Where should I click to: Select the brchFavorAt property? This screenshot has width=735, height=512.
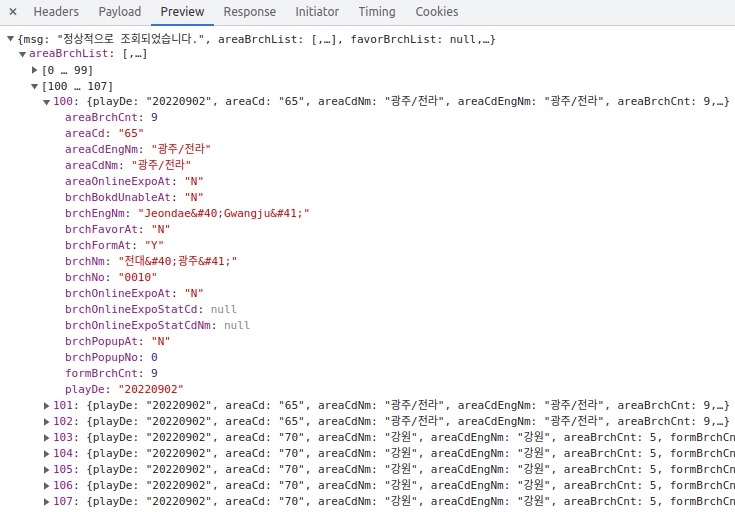pyautogui.click(x=118, y=229)
